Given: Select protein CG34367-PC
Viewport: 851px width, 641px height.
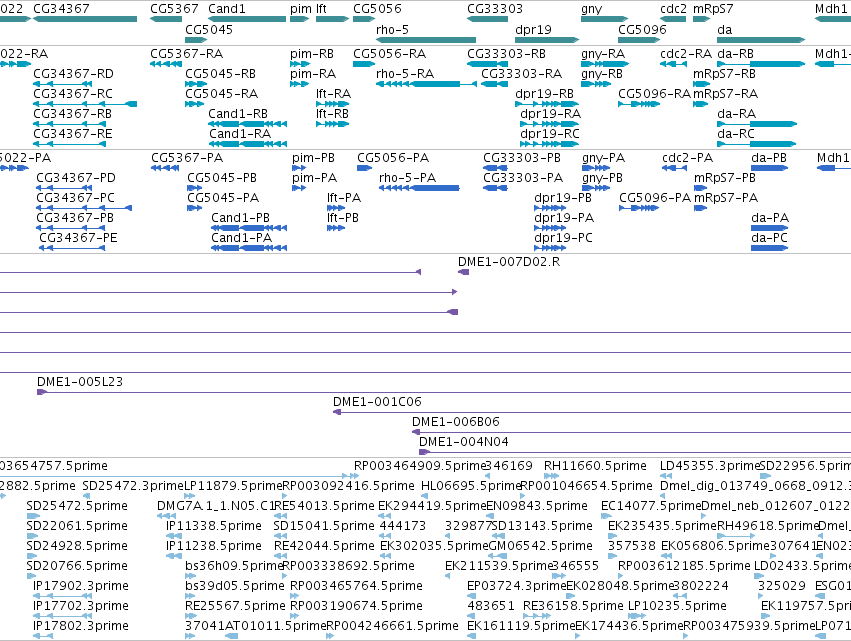Looking at the screenshot, I should point(84,208).
